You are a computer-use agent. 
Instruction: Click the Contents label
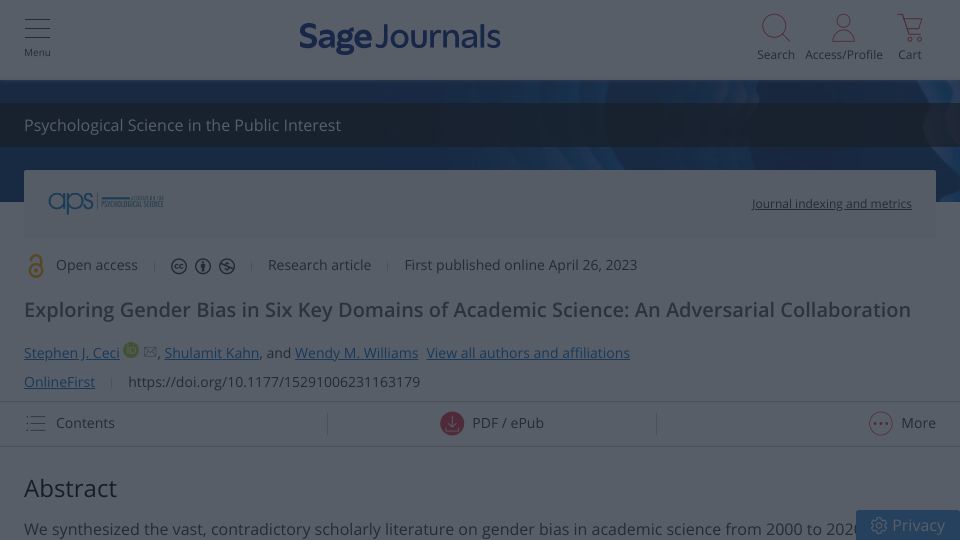pyautogui.click(x=85, y=423)
